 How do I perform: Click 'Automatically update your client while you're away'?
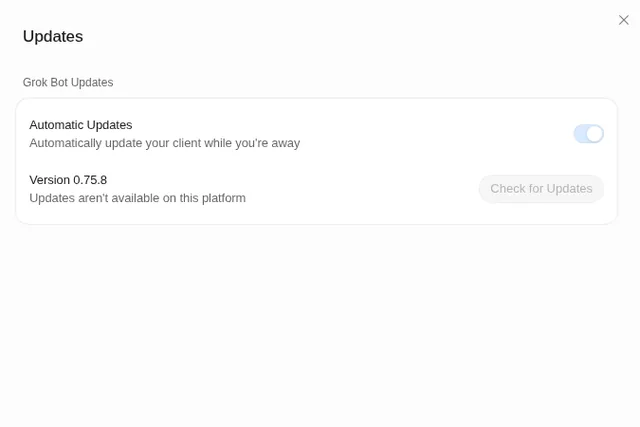tap(164, 143)
